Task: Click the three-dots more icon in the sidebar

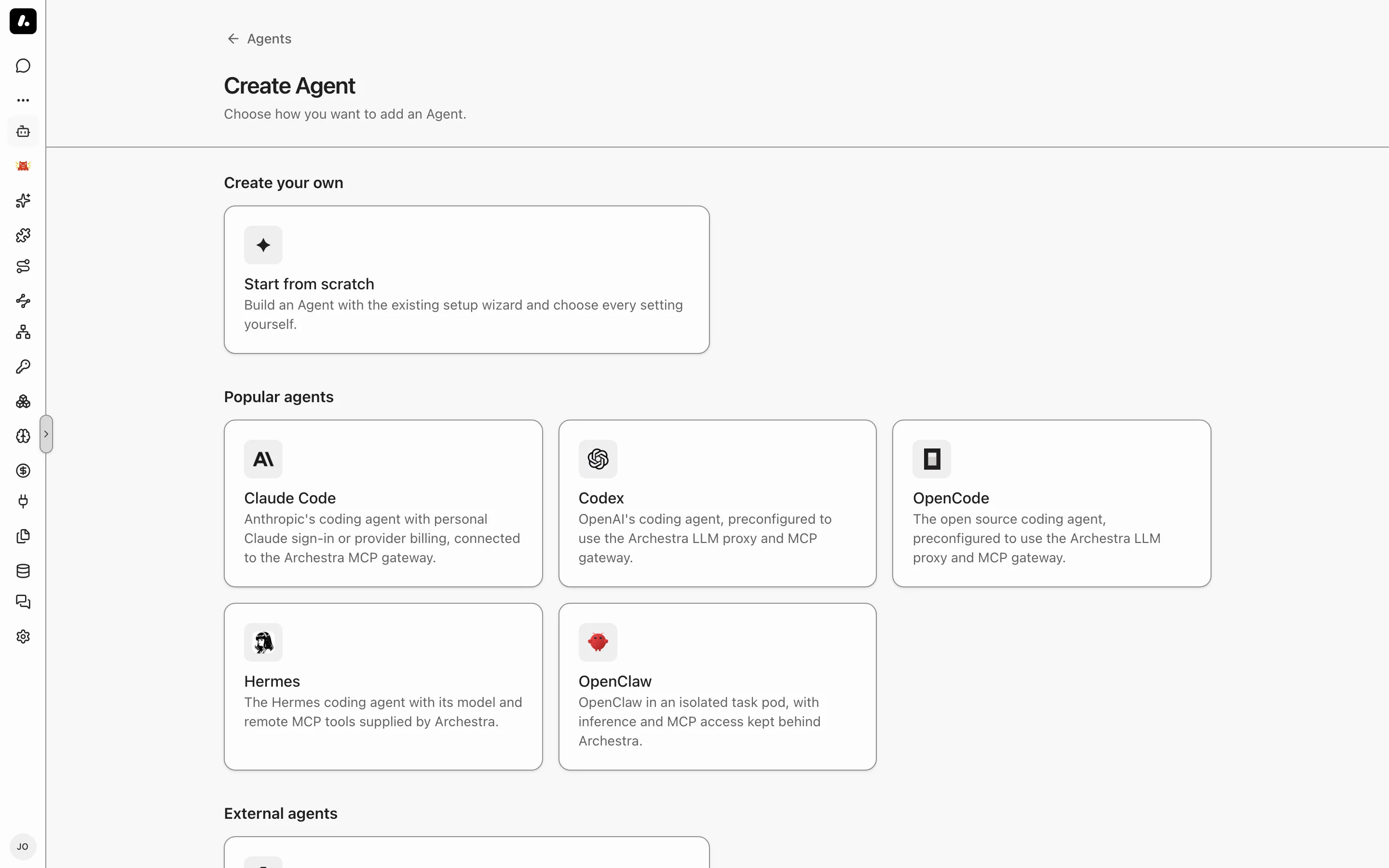Action: pos(23,100)
